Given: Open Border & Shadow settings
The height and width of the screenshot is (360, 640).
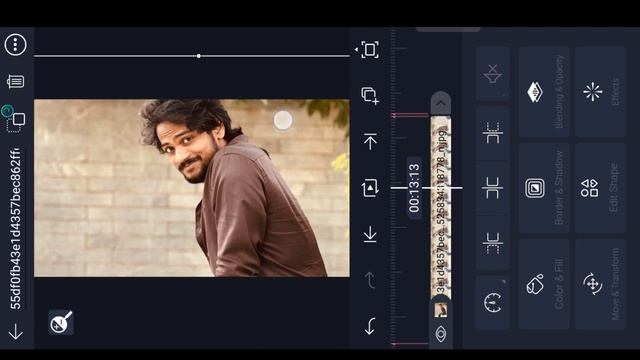Looking at the screenshot, I should pos(544,188).
